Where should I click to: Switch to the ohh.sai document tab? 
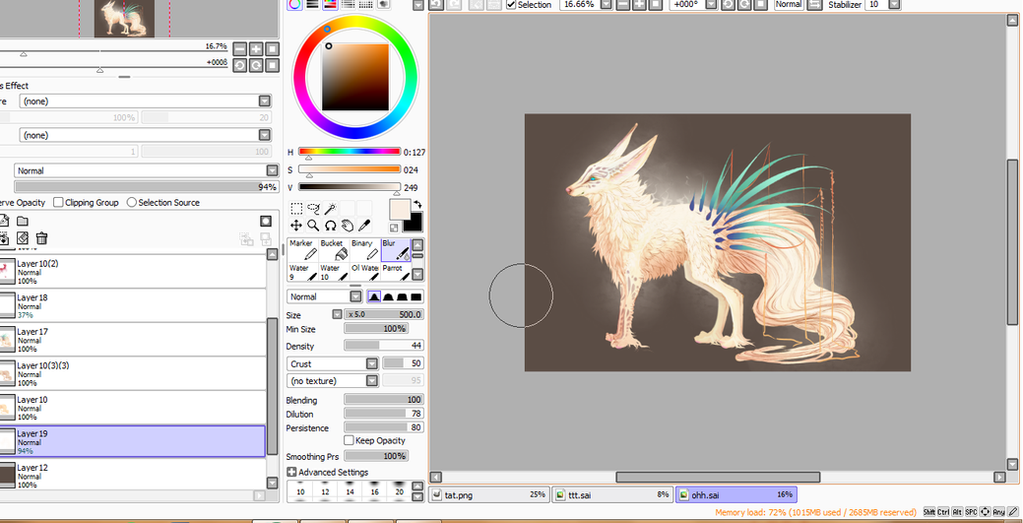click(x=736, y=495)
